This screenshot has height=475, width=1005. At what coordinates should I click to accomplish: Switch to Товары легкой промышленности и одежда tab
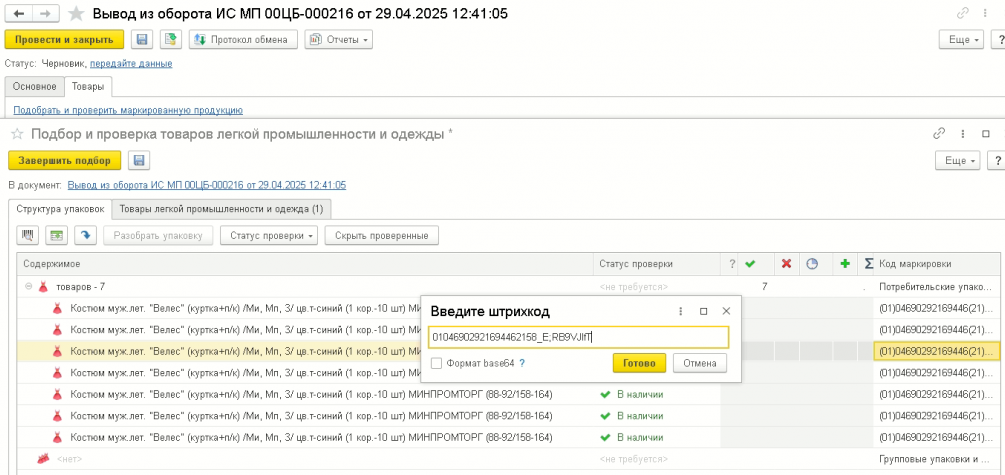(x=220, y=209)
